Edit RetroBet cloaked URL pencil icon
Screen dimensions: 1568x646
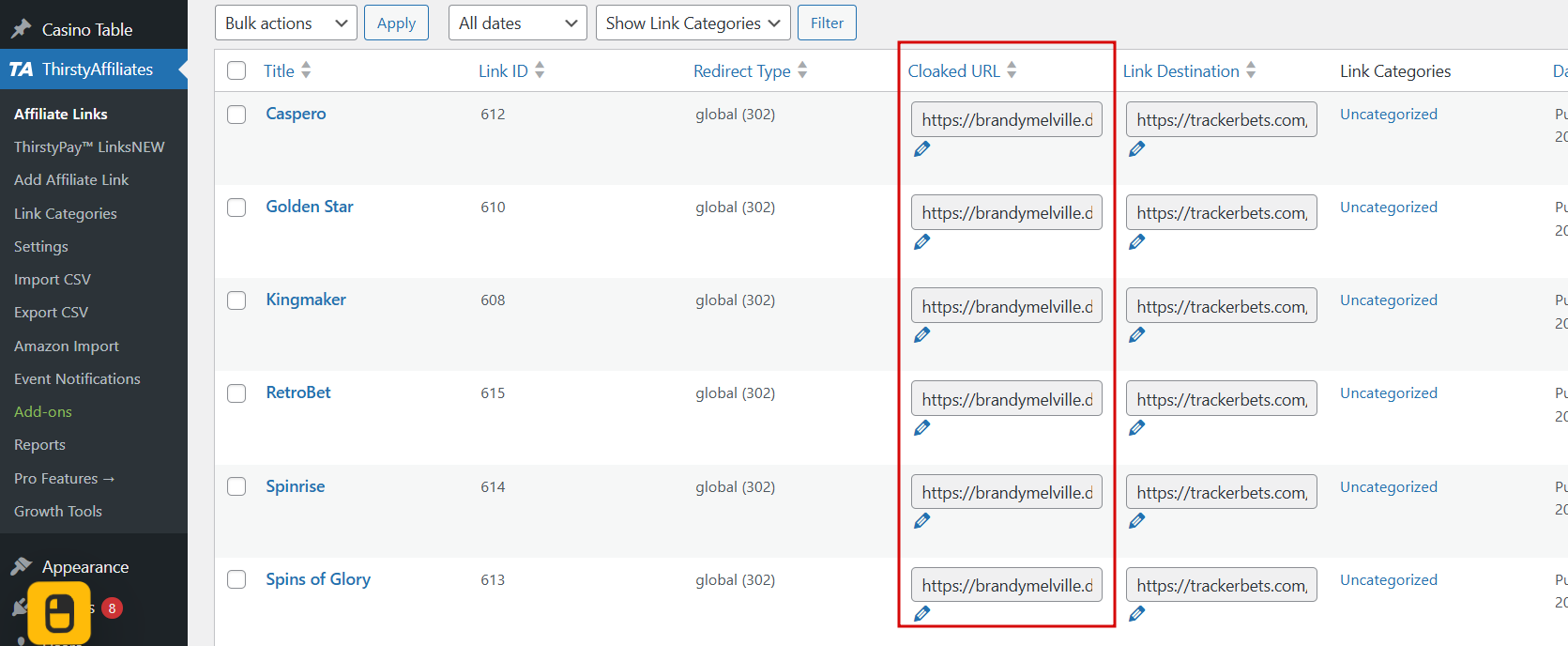(x=922, y=428)
